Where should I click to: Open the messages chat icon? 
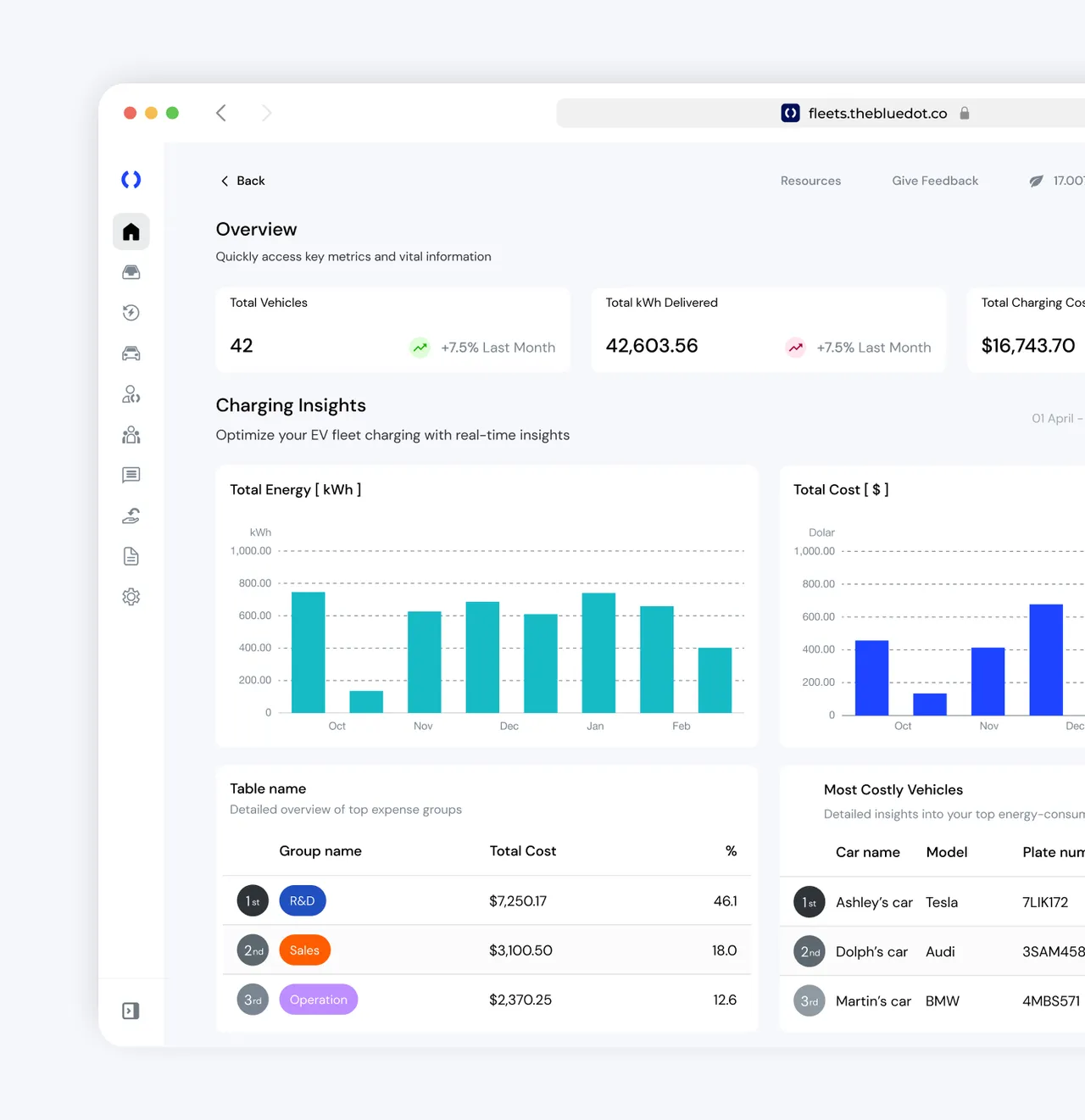pos(131,475)
